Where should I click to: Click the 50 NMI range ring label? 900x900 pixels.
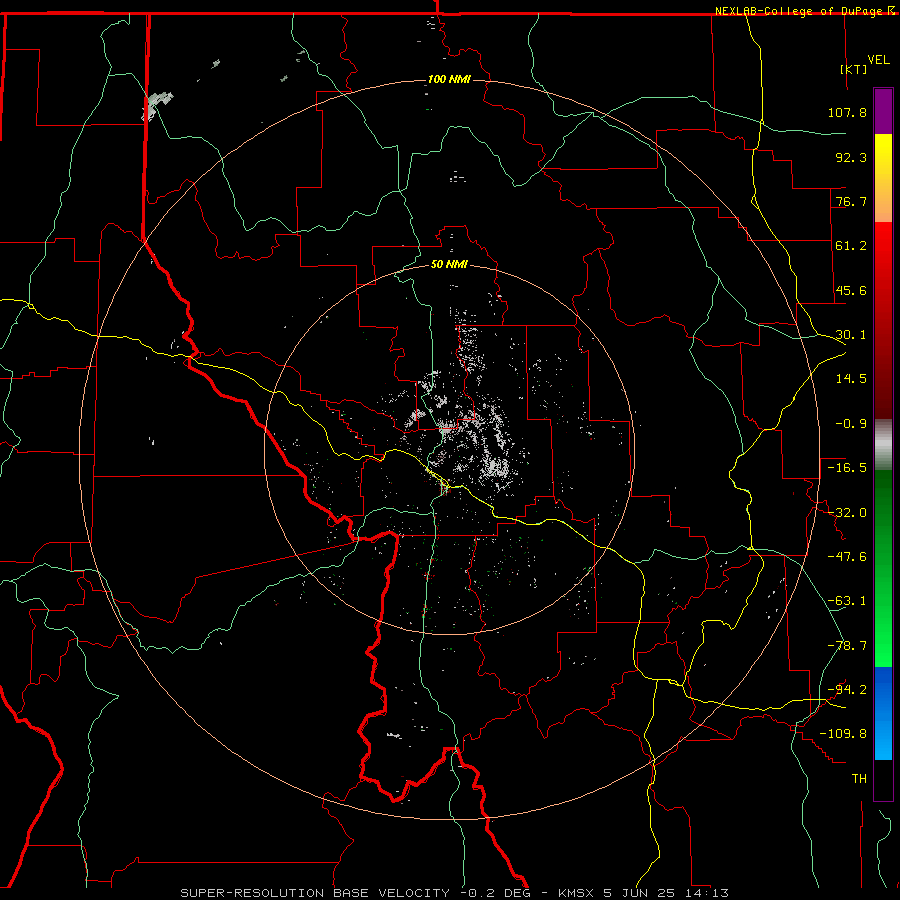click(449, 265)
